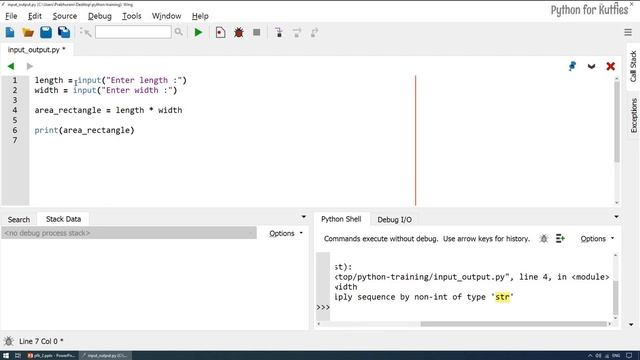Select the Python Shell tab
Viewport: 640px width, 360px height.
click(341, 219)
